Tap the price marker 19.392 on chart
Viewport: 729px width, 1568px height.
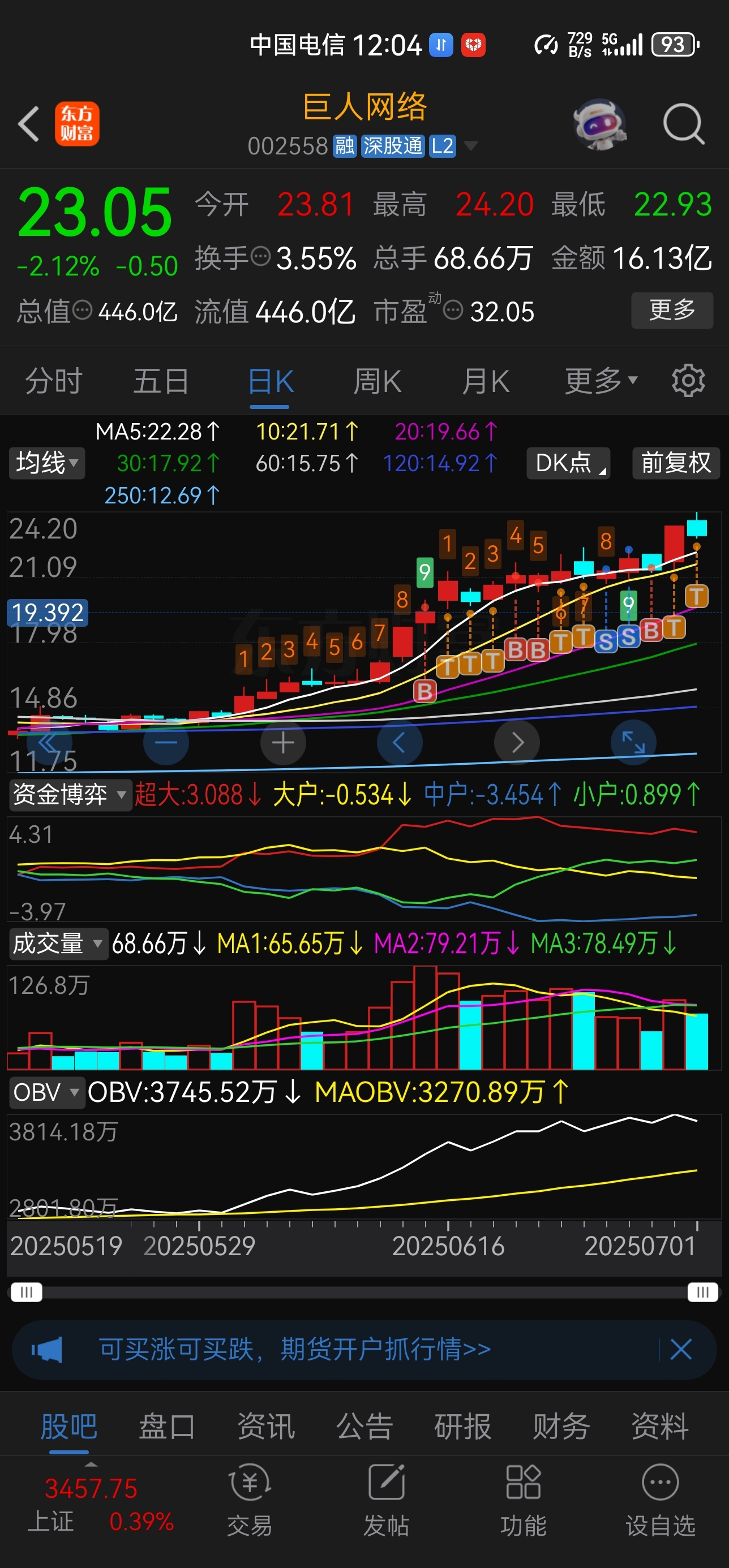(48, 613)
